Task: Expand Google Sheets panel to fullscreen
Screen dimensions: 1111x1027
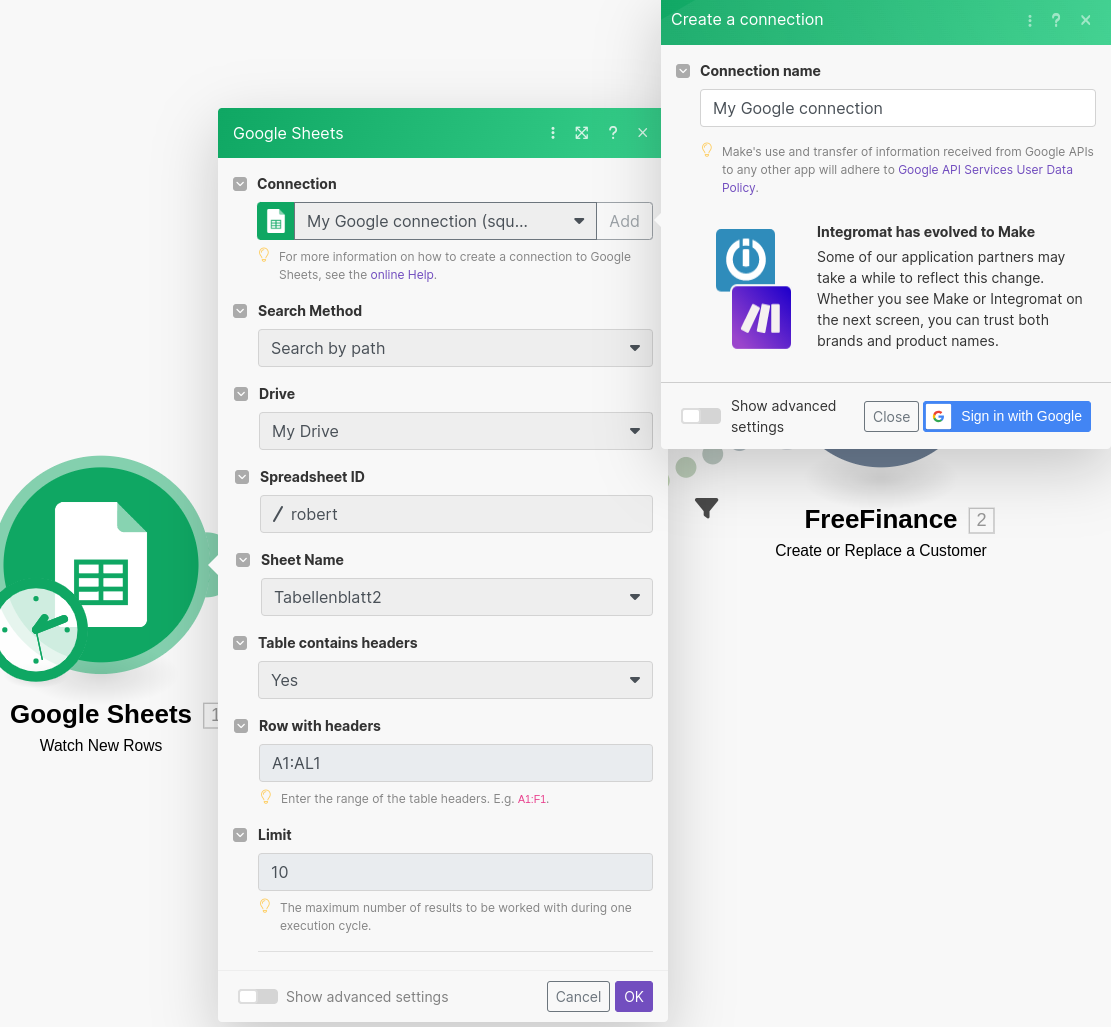Action: point(582,133)
